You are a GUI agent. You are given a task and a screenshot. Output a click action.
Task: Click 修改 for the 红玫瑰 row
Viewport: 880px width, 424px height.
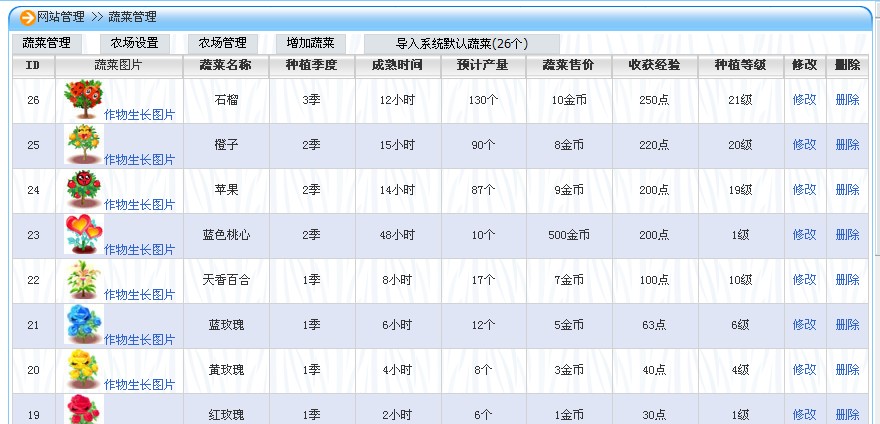click(804, 414)
